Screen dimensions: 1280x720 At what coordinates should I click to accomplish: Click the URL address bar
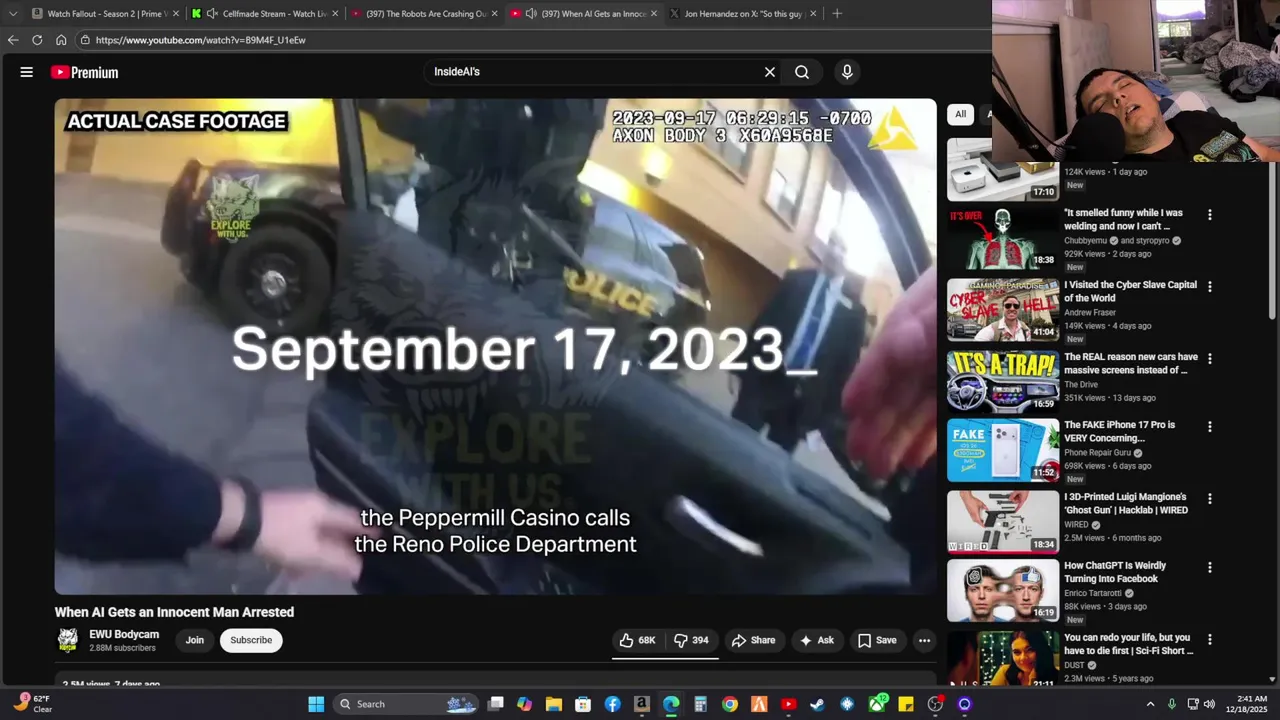pyautogui.click(x=530, y=40)
